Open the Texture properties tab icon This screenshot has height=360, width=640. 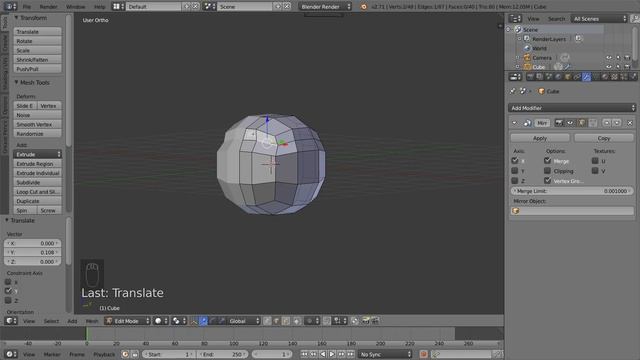[614, 76]
